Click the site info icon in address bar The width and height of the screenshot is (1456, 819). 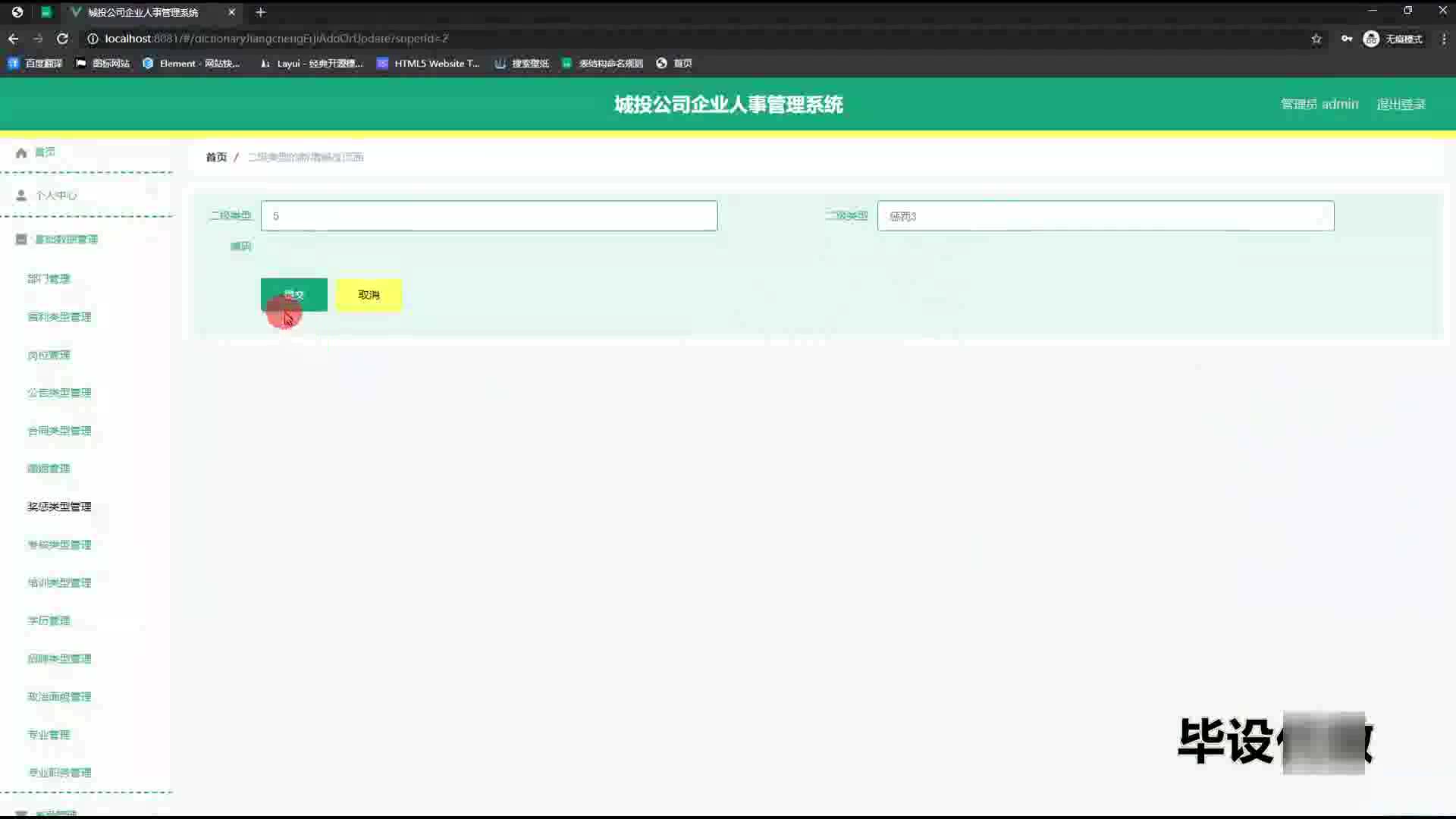pyautogui.click(x=93, y=39)
